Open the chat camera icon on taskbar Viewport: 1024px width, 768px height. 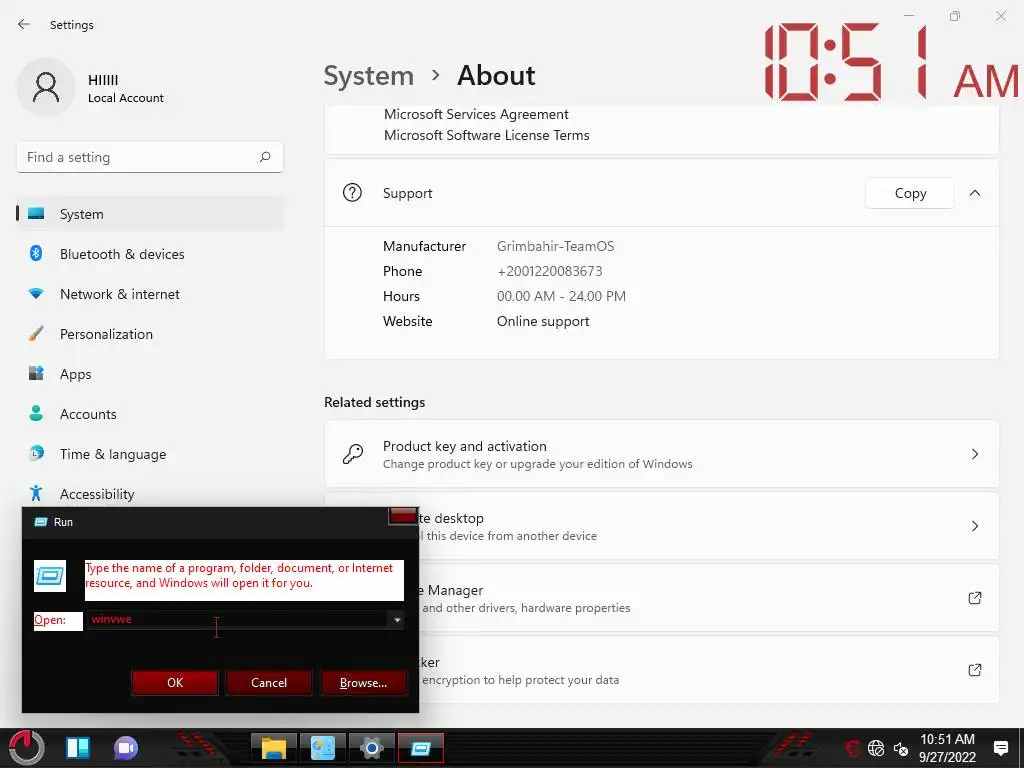[126, 748]
